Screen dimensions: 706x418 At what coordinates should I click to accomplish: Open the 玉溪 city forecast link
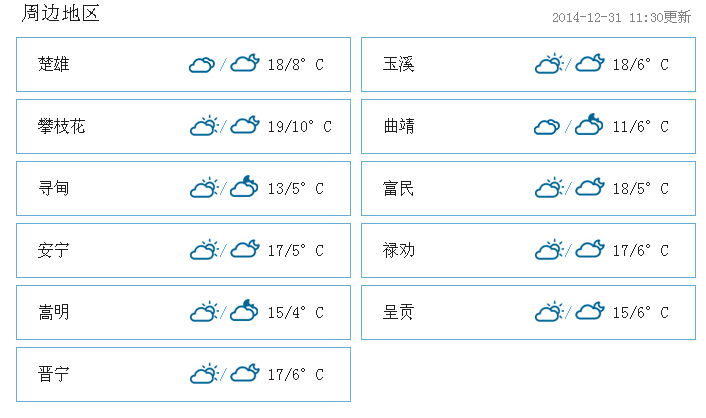click(x=398, y=64)
